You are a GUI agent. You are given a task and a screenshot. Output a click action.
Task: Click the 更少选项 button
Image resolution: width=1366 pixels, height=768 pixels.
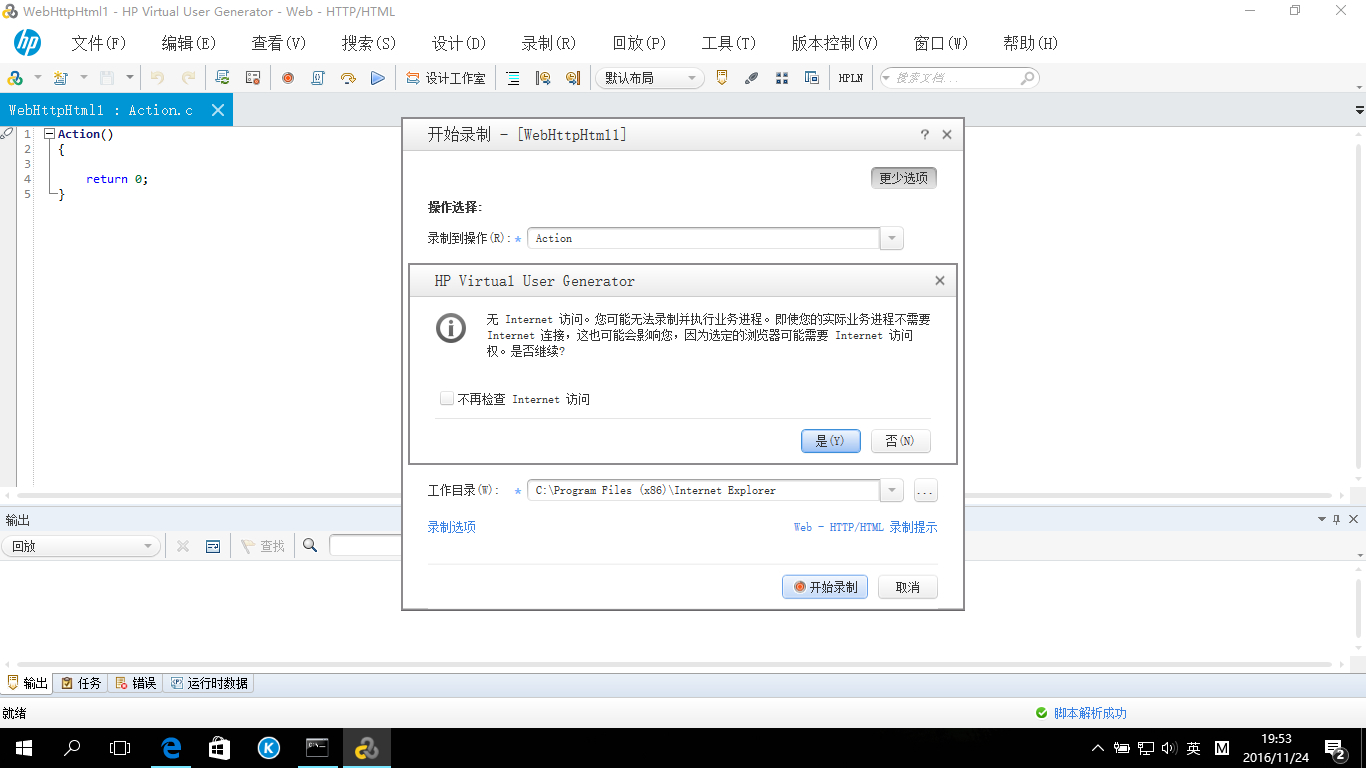coord(904,178)
